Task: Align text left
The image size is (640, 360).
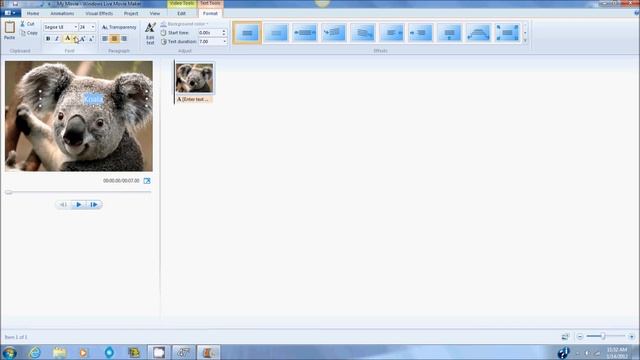Action: click(x=105, y=39)
